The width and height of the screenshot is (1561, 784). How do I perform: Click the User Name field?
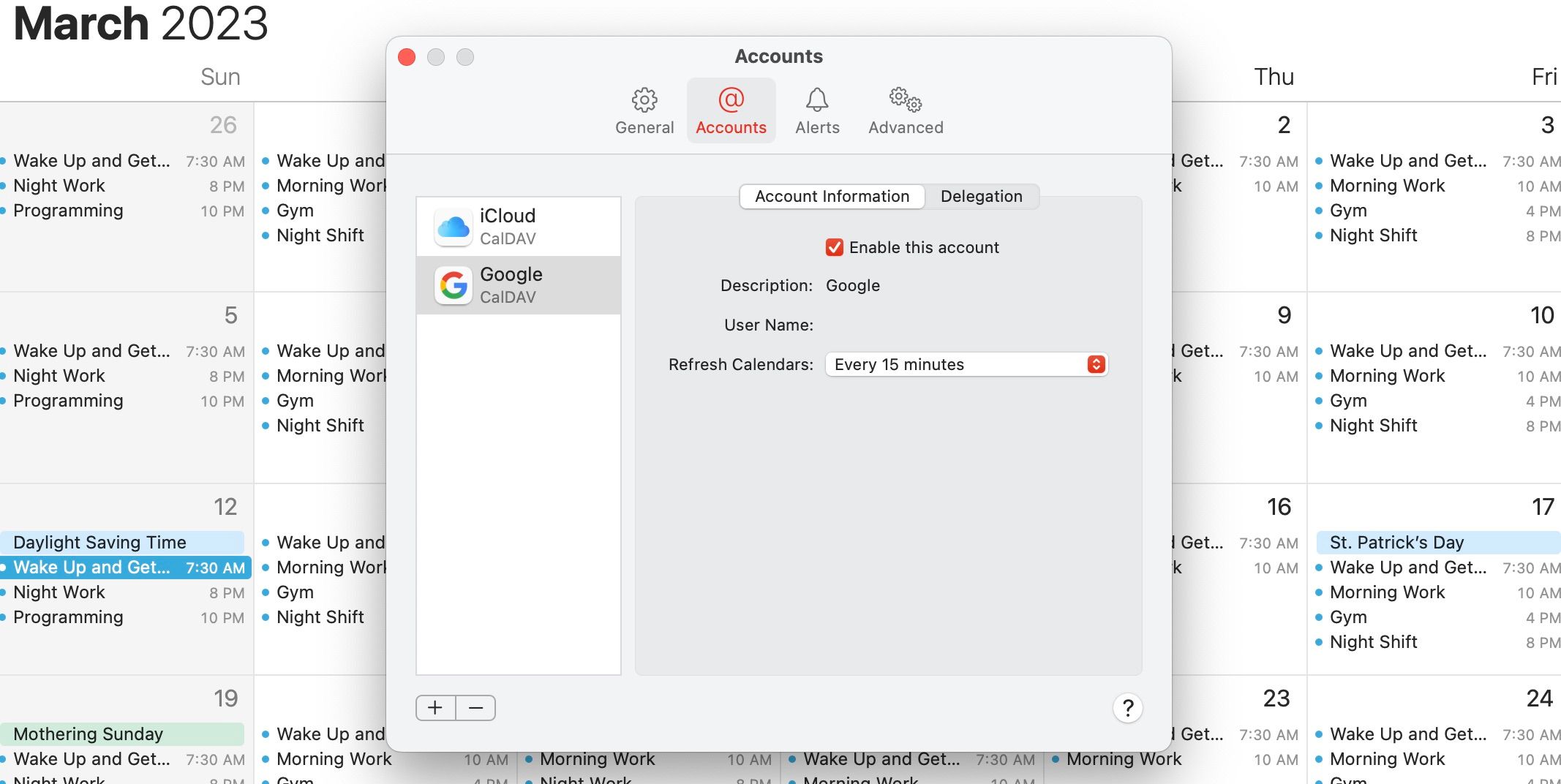(x=966, y=325)
